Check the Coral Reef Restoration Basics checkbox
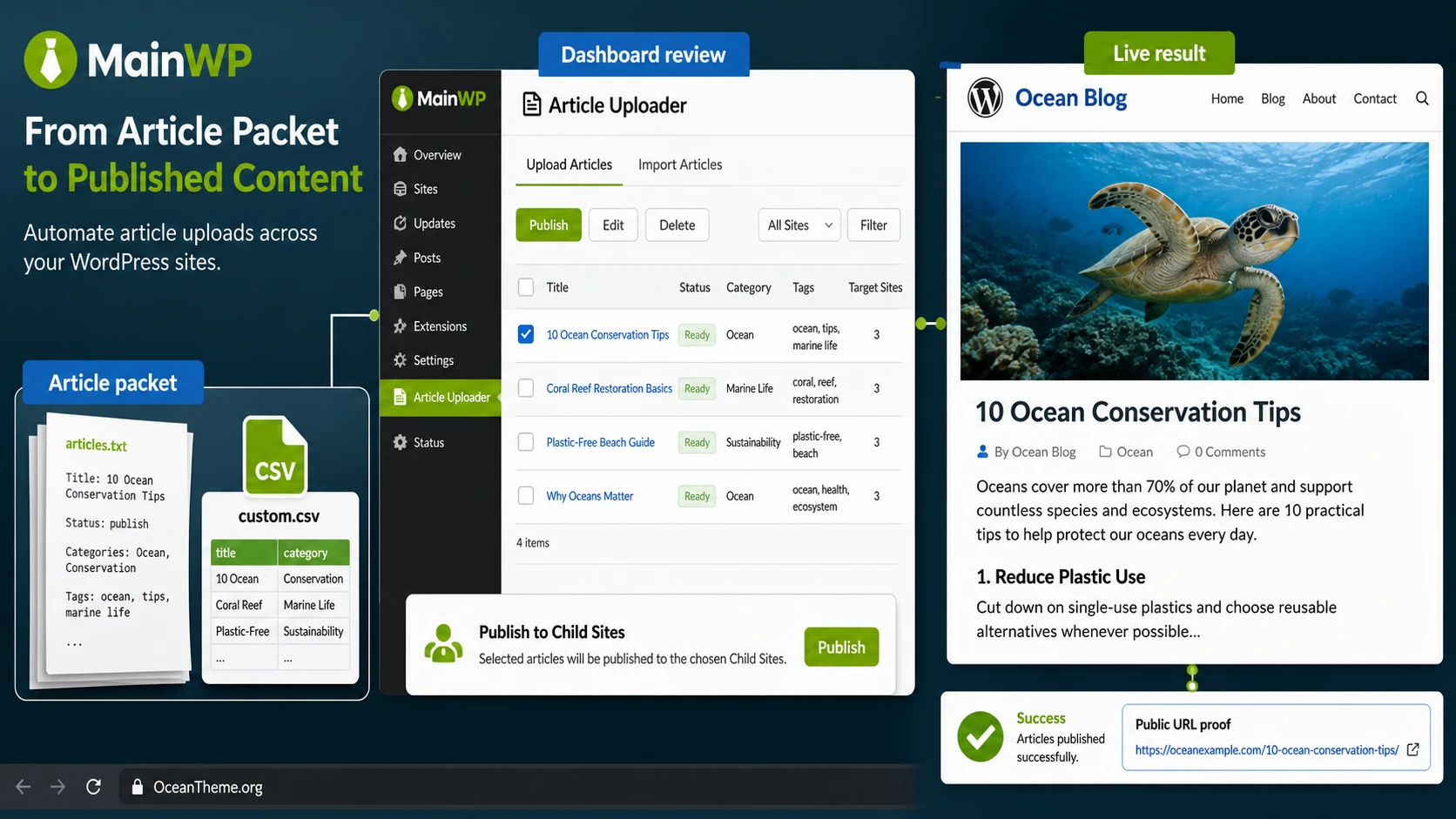Viewport: 1456px width, 819px height. point(526,388)
